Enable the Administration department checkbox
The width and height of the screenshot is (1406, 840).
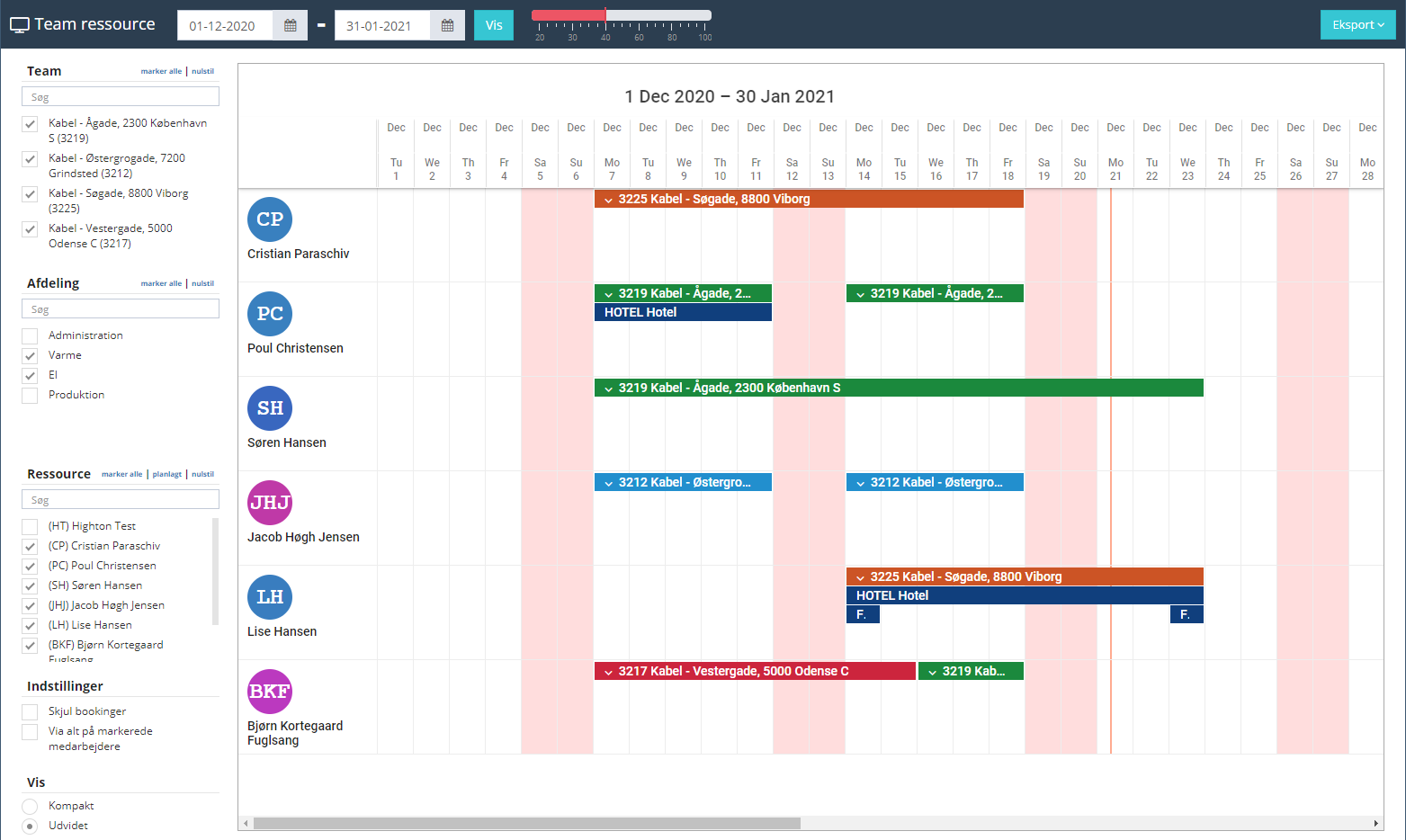point(30,335)
